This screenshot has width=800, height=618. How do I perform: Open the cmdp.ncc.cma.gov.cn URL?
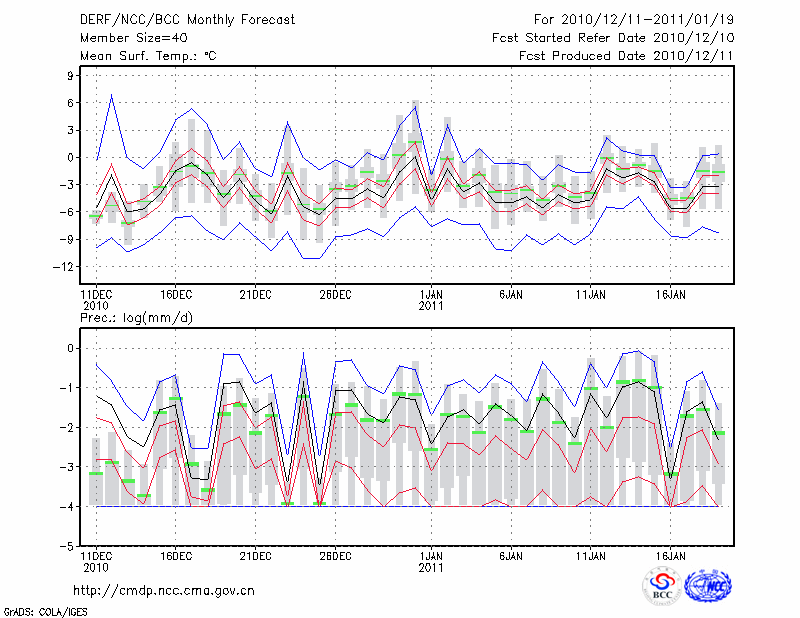click(x=164, y=590)
